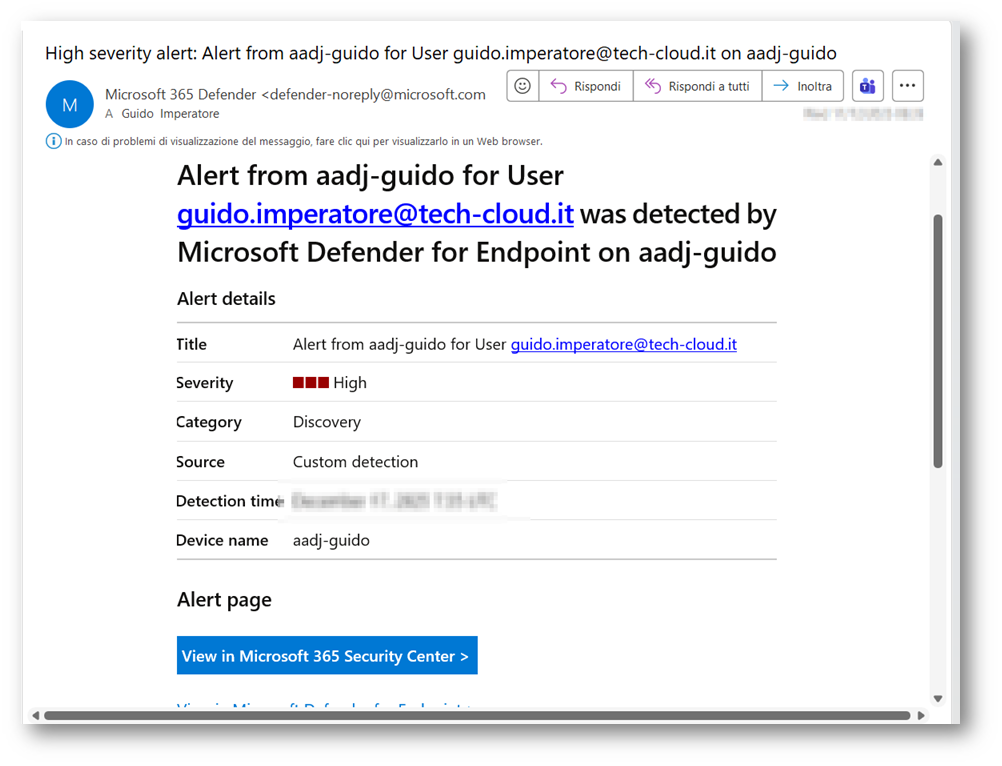Click the info icon above message body
Viewport: 1002px width, 766px height.
point(54,141)
